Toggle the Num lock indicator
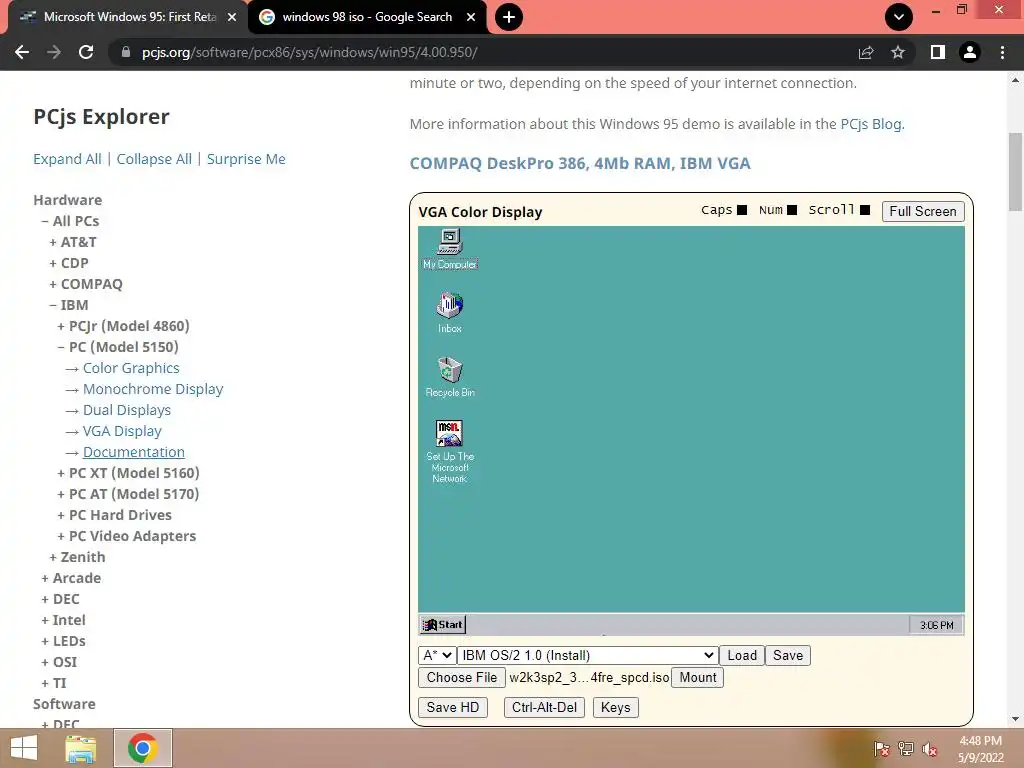 pos(792,210)
